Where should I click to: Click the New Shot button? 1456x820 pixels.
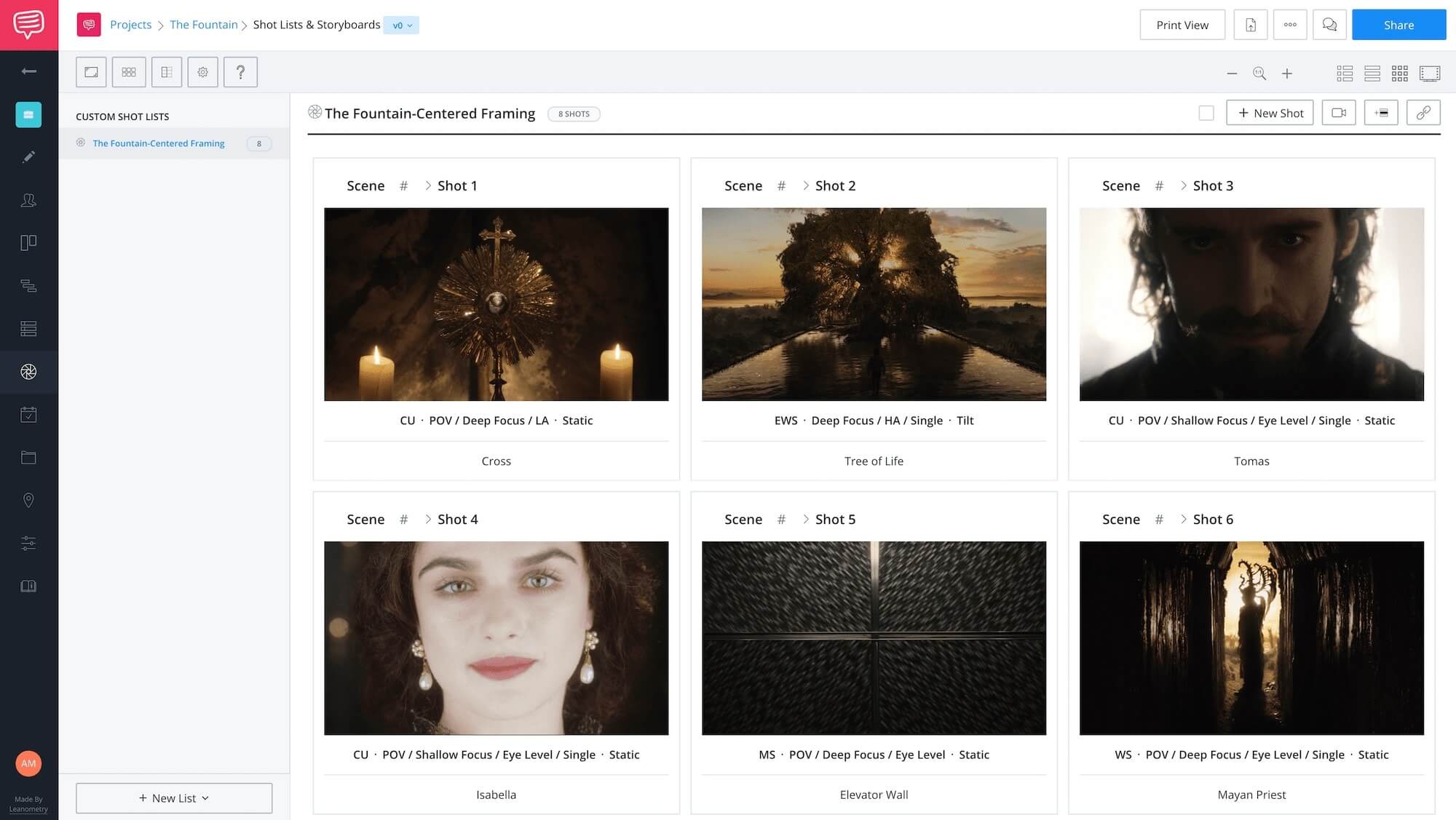coord(1270,112)
